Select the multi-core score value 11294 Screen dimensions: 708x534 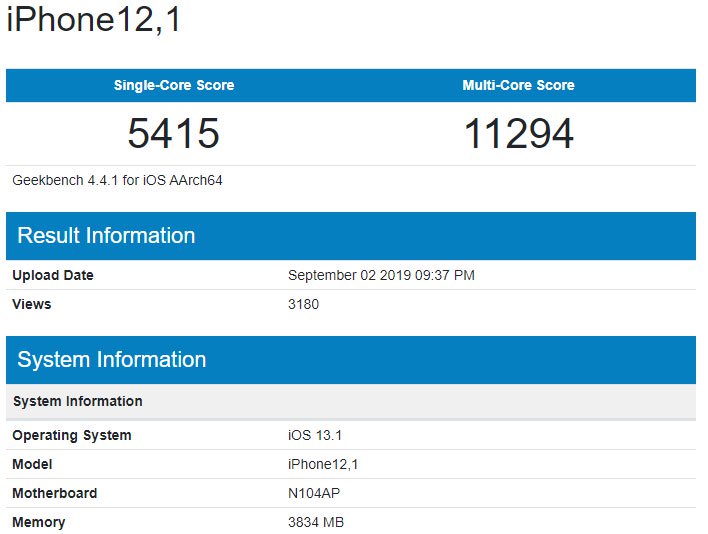tap(518, 134)
